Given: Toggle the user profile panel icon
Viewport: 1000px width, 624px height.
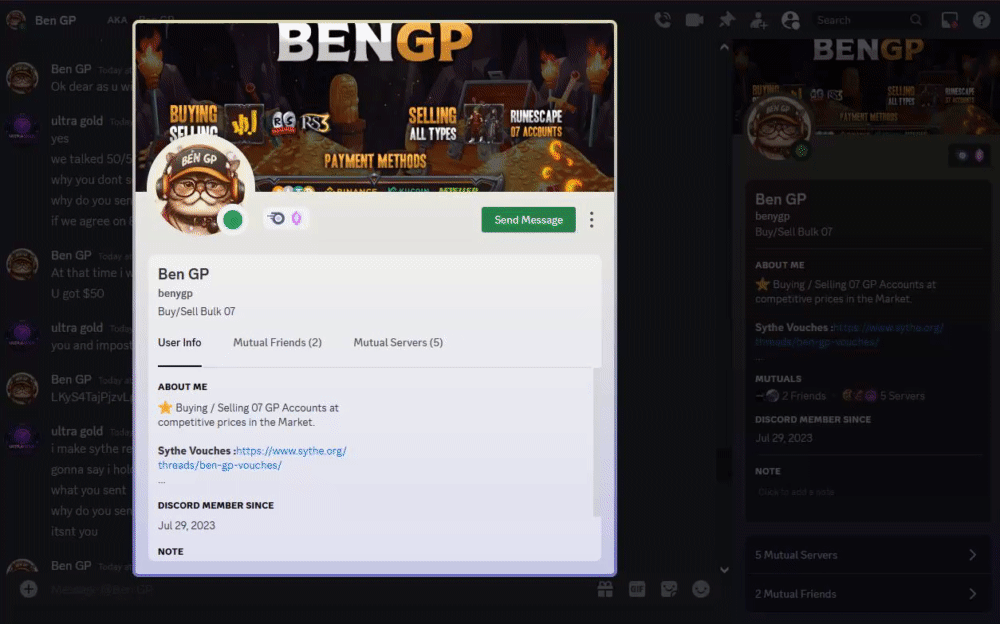Looking at the screenshot, I should 790,20.
